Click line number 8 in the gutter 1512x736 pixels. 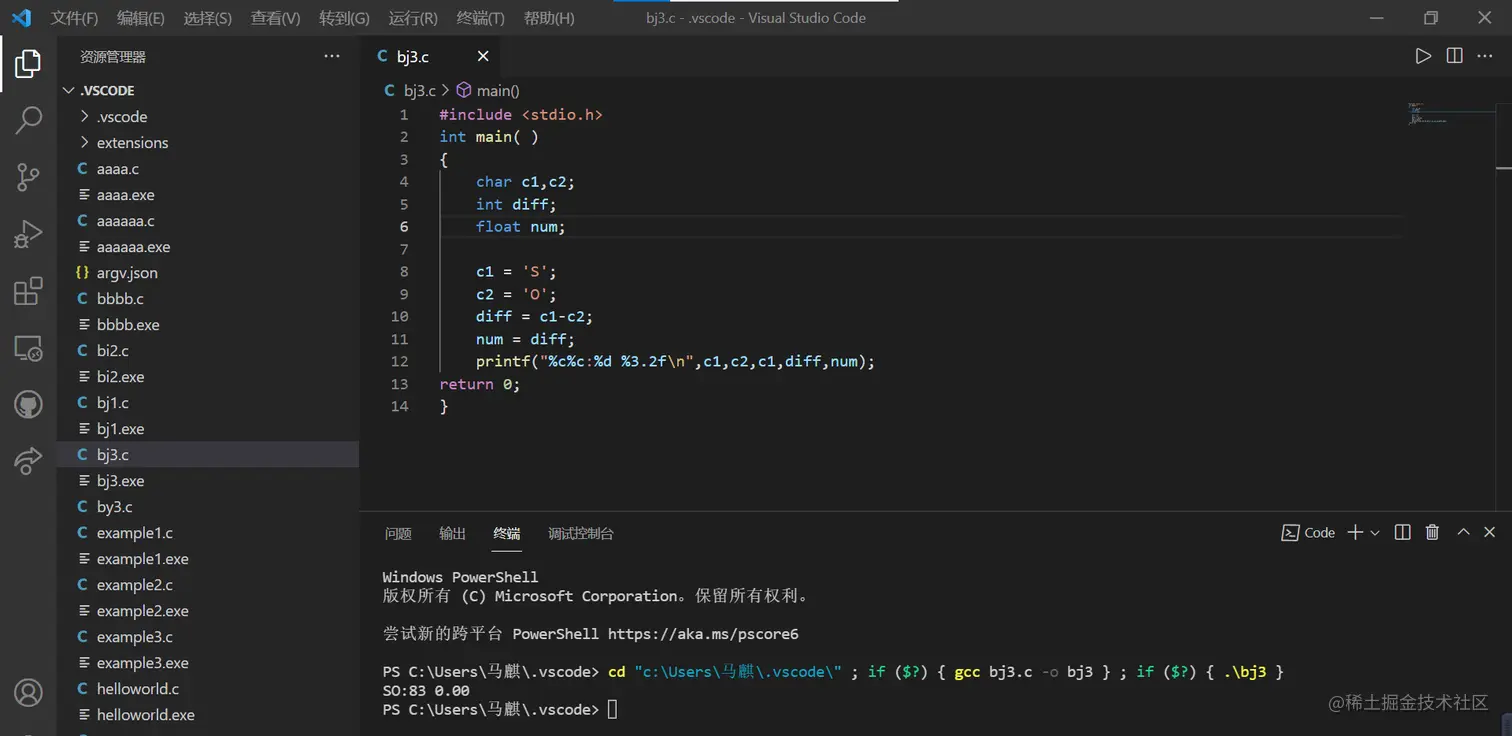(403, 271)
